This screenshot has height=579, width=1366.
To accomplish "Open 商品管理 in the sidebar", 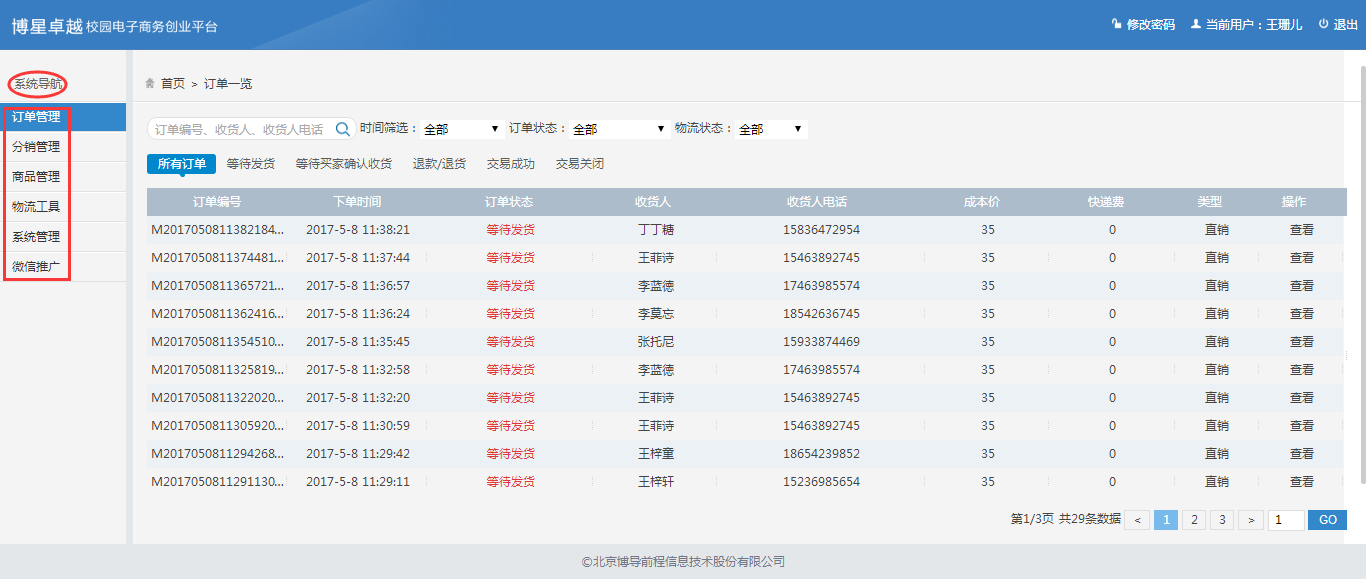I will [x=36, y=177].
